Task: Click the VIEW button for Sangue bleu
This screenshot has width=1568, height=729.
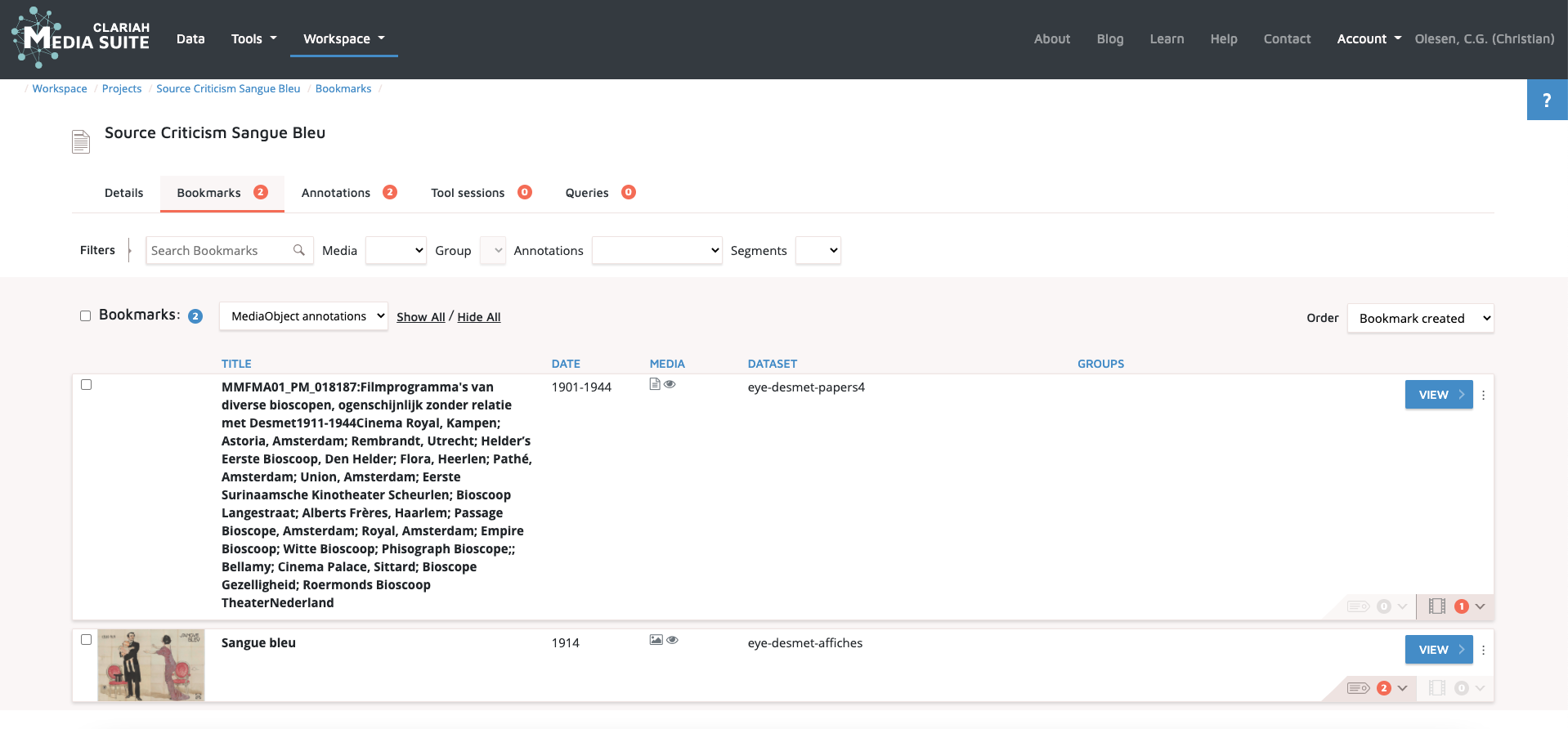Action: [1438, 650]
